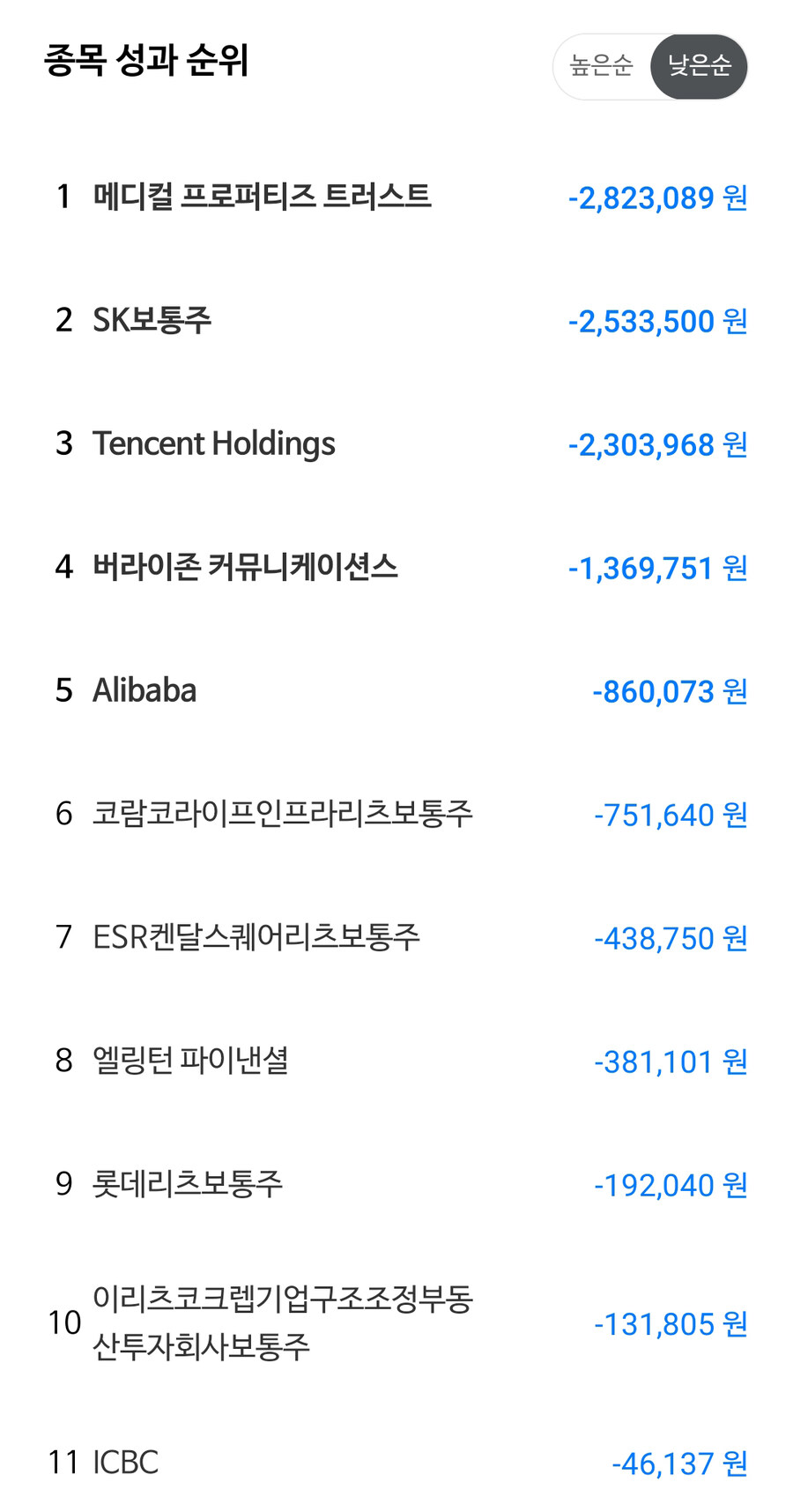Open 이리츠코크렙기업구조조정부동산투자회사보통주 entry

coord(282,1322)
